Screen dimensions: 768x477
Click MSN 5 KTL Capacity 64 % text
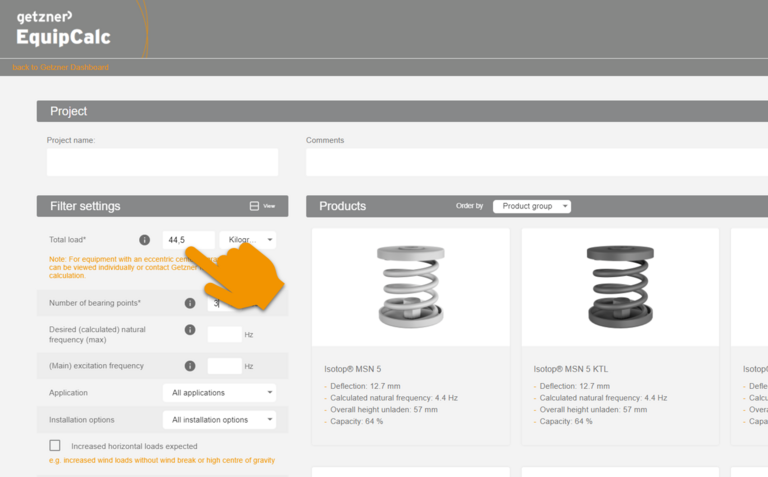[566, 421]
